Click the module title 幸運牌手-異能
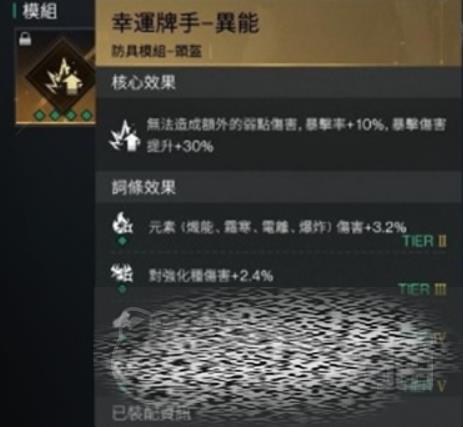463x427 pixels. [x=185, y=23]
